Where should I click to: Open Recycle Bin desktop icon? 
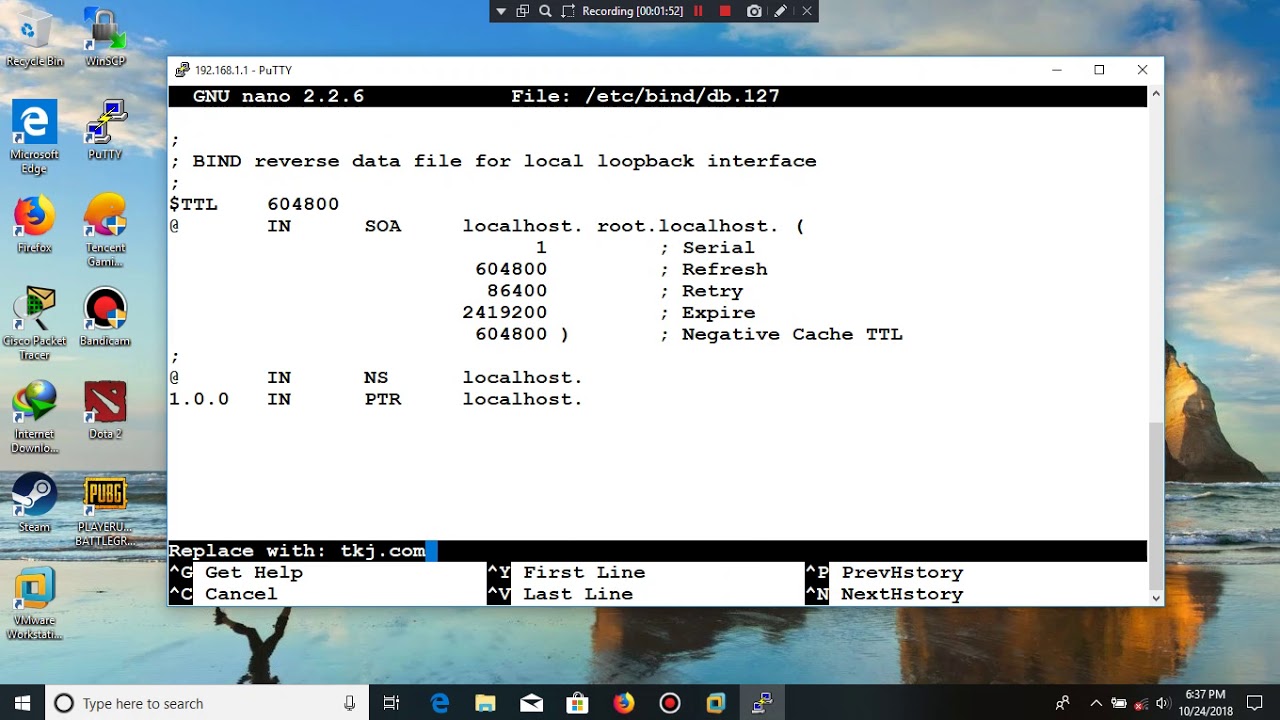(x=34, y=38)
